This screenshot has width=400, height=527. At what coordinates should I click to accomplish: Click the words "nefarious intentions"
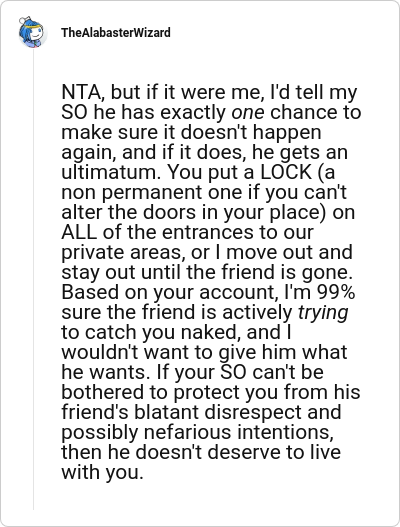pos(239,432)
